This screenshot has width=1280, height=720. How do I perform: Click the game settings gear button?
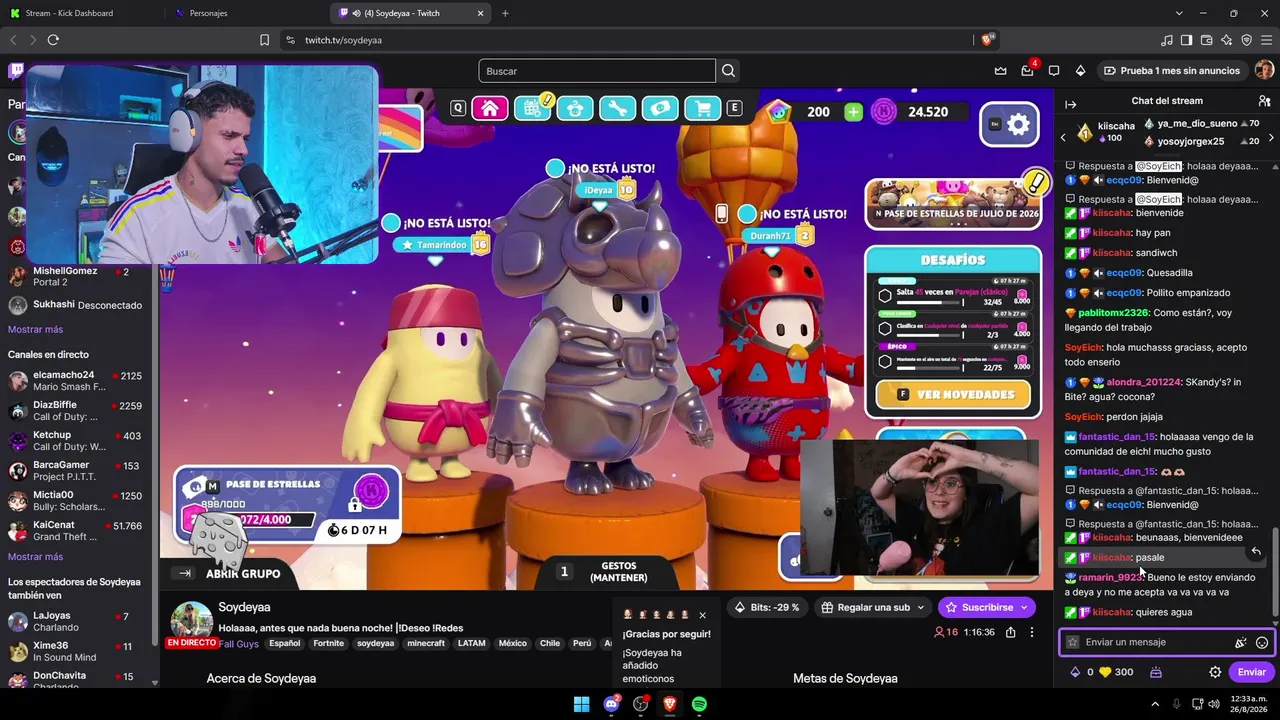point(1009,124)
